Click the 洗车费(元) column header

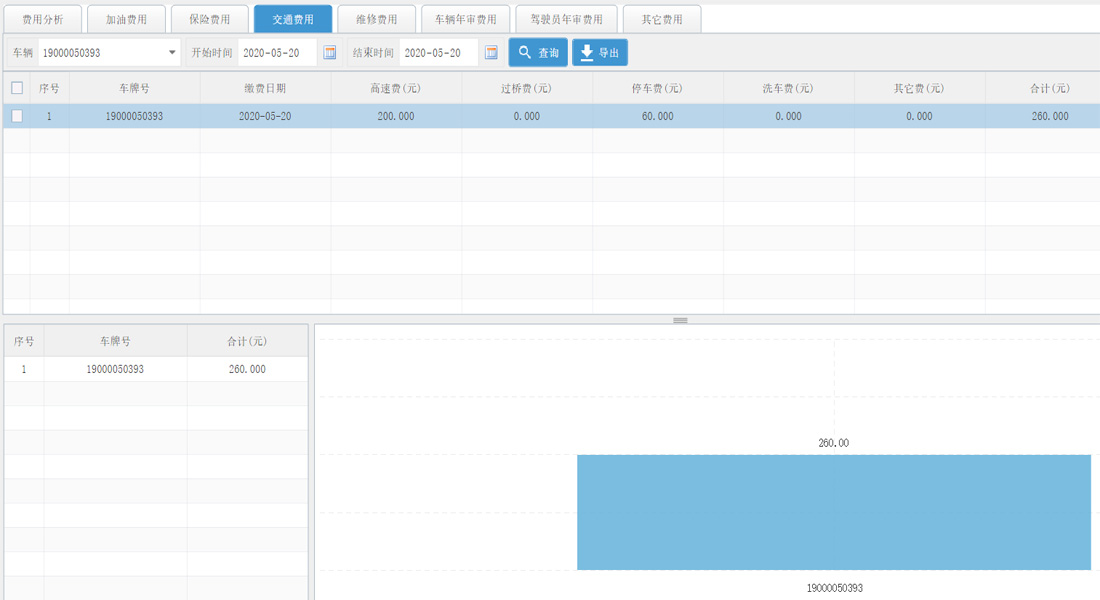(789, 88)
